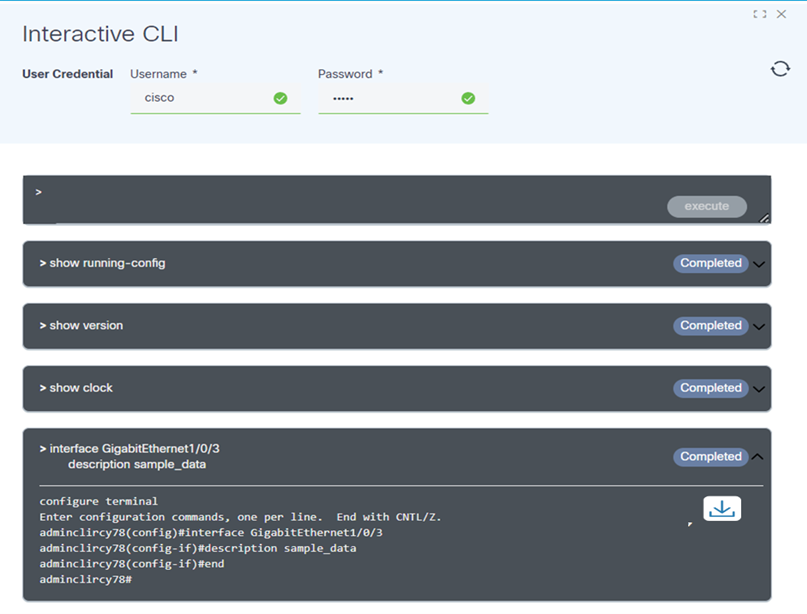This screenshot has height=614, width=807.
Task: Click Completed badge for show running-config
Action: [x=711, y=264]
